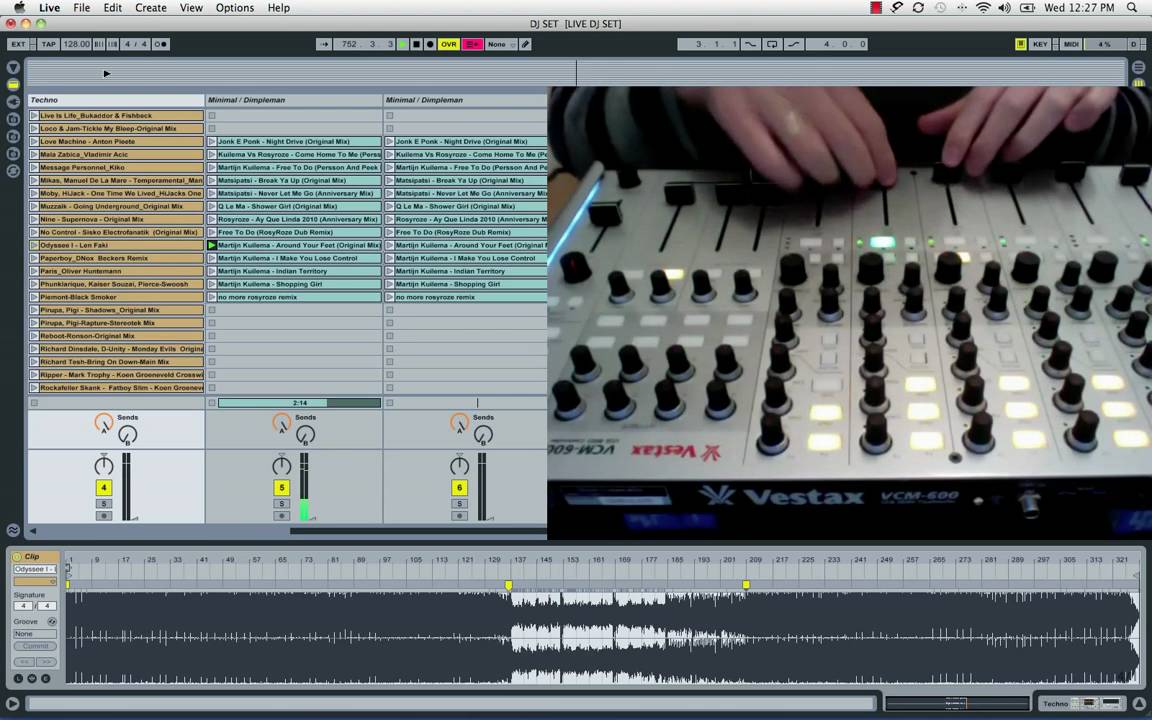Toggle the arrangement loop switch
This screenshot has width=1152, height=720.
click(772, 44)
